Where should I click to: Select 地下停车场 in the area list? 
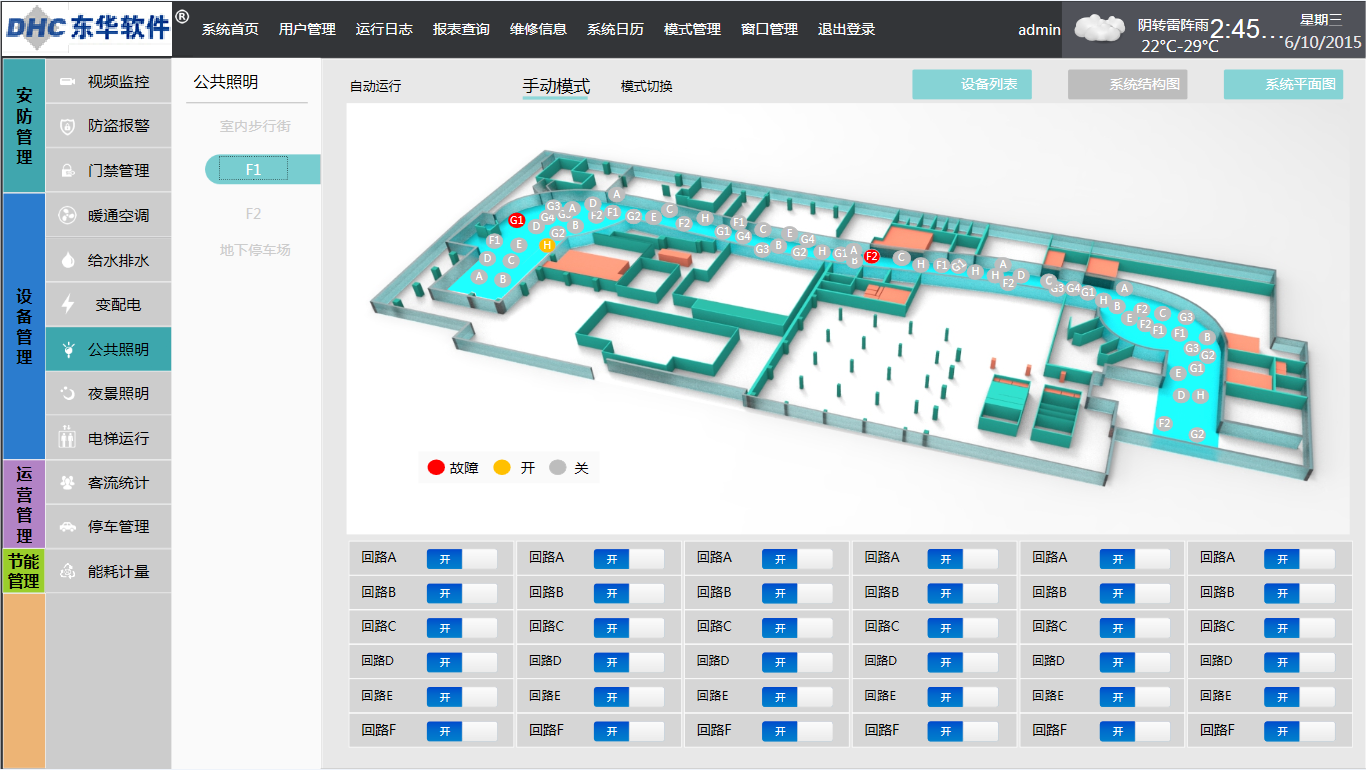pos(255,250)
